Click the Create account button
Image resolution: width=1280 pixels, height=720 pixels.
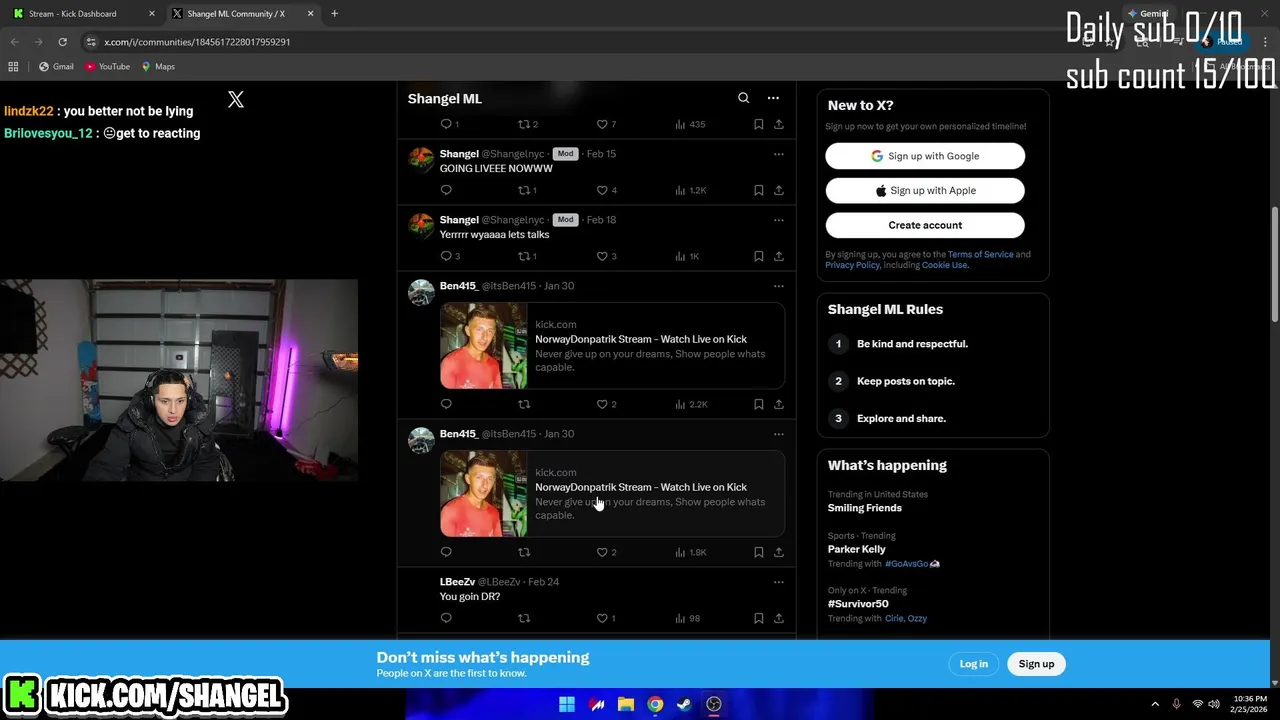[925, 225]
